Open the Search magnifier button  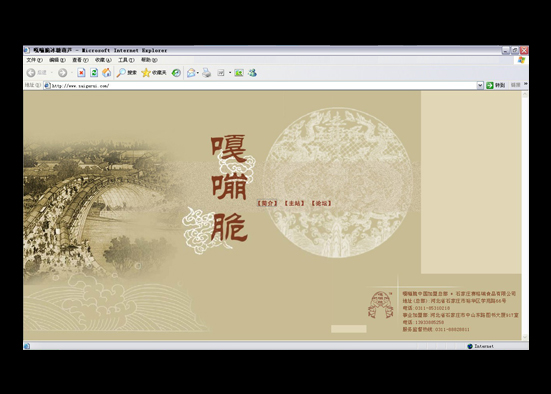127,73
